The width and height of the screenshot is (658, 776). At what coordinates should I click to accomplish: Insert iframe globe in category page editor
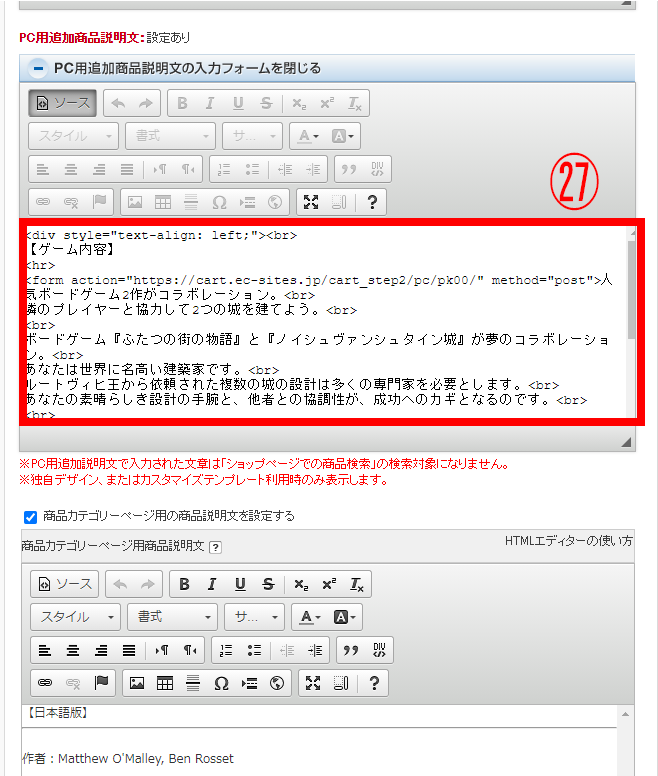[277, 683]
